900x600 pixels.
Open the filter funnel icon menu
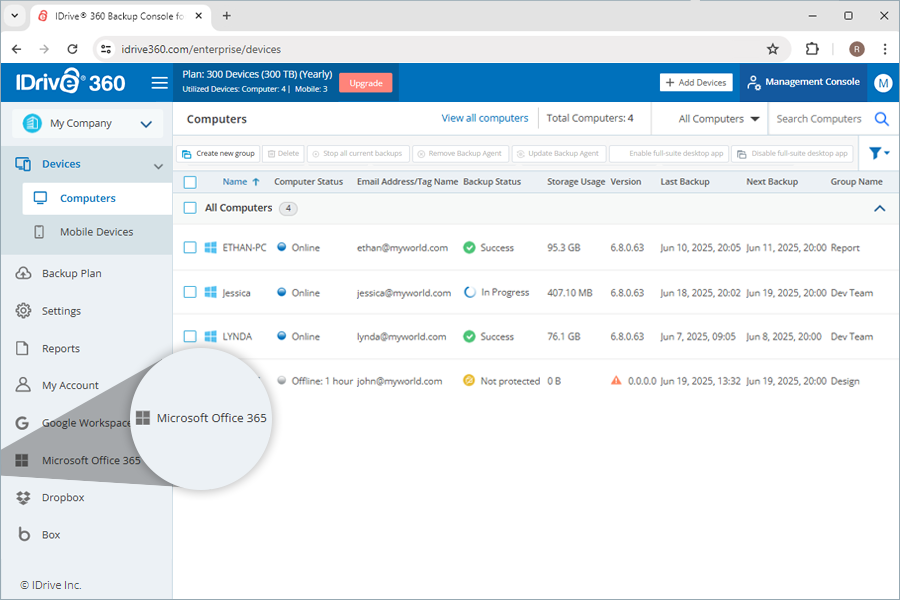(x=878, y=153)
